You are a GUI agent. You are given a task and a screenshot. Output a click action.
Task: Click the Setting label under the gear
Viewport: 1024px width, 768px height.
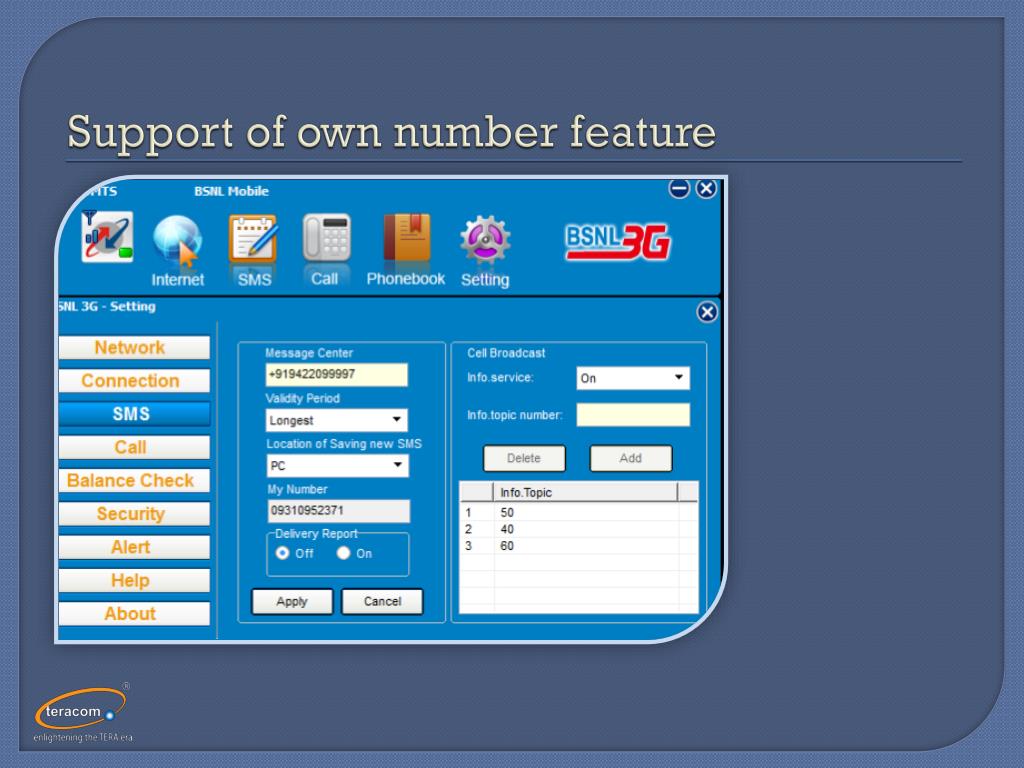pos(485,280)
